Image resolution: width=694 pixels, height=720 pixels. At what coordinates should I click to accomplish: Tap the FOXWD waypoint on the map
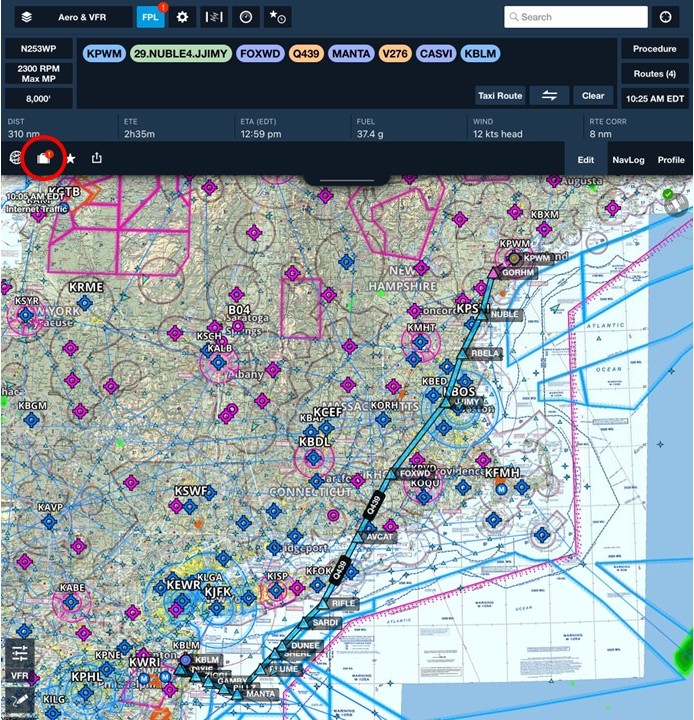coord(390,474)
